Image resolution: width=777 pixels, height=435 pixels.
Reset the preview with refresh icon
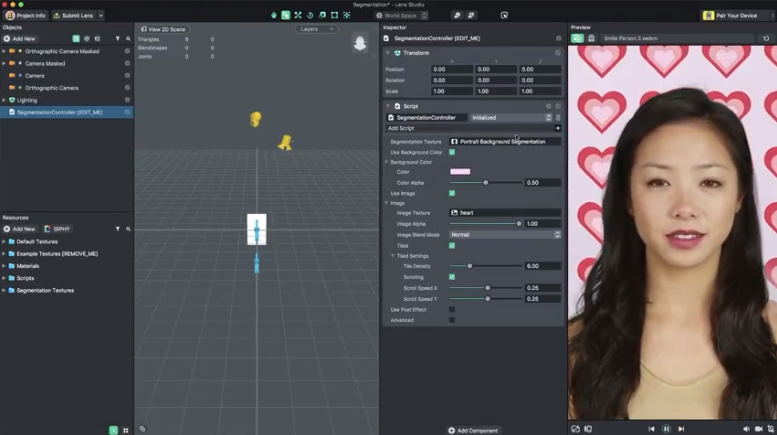(766, 38)
